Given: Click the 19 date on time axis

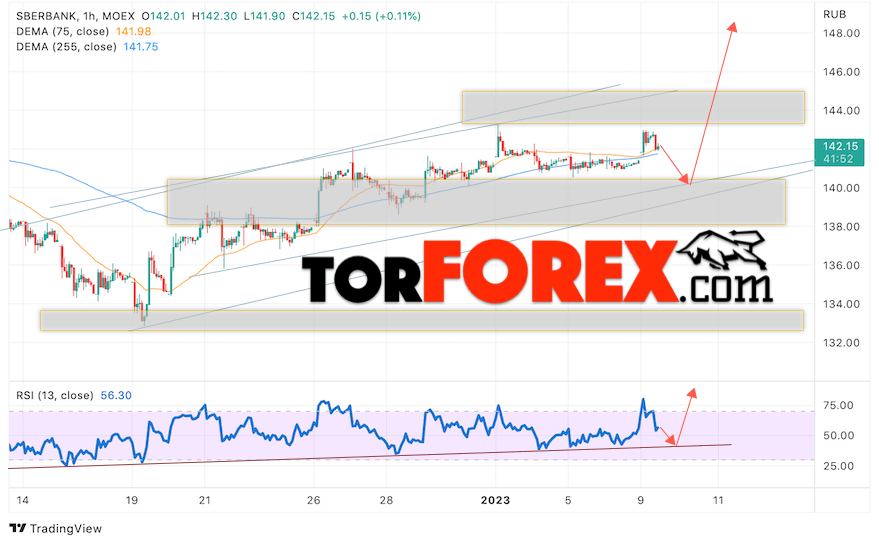Looking at the screenshot, I should [x=131, y=500].
